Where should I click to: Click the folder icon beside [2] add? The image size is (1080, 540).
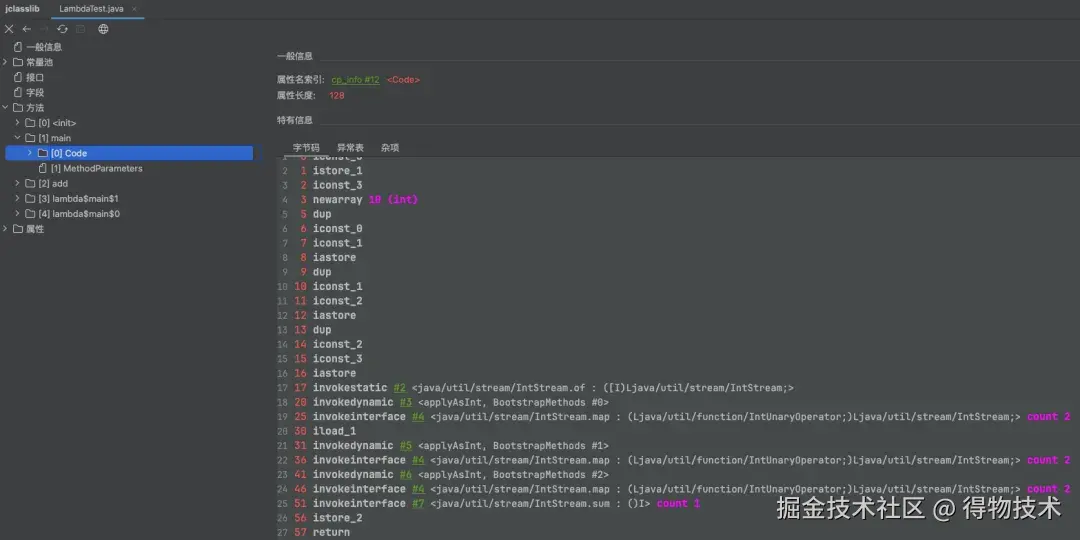30,183
